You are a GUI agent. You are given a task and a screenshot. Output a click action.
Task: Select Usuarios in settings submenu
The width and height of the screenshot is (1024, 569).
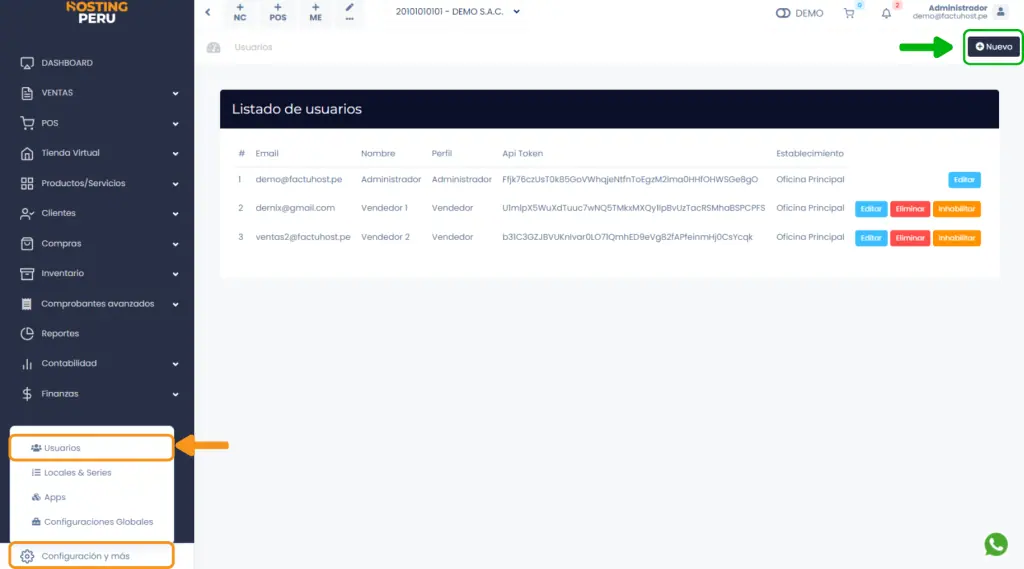pyautogui.click(x=91, y=448)
